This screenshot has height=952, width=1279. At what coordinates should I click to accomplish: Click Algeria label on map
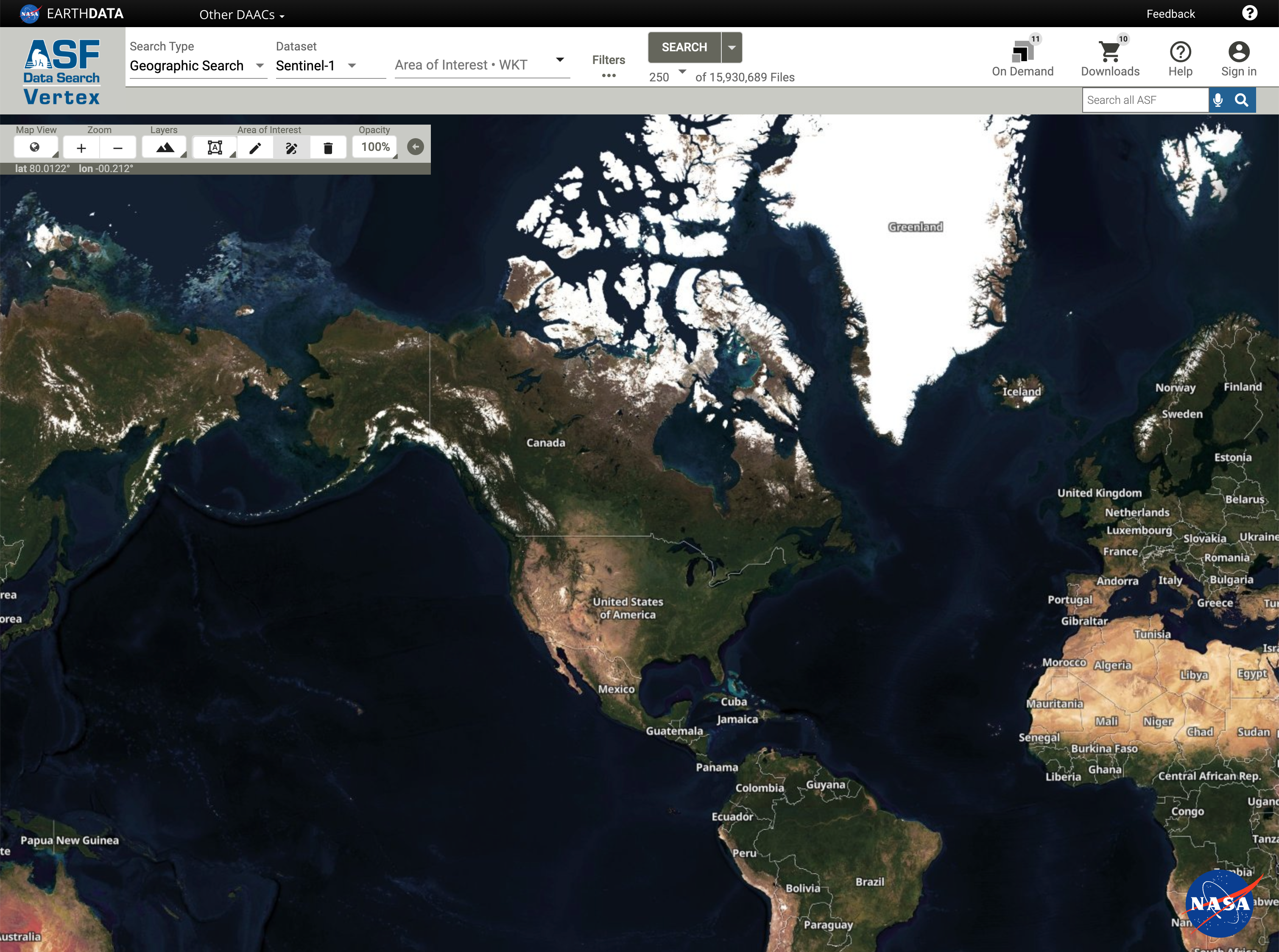click(x=1112, y=665)
